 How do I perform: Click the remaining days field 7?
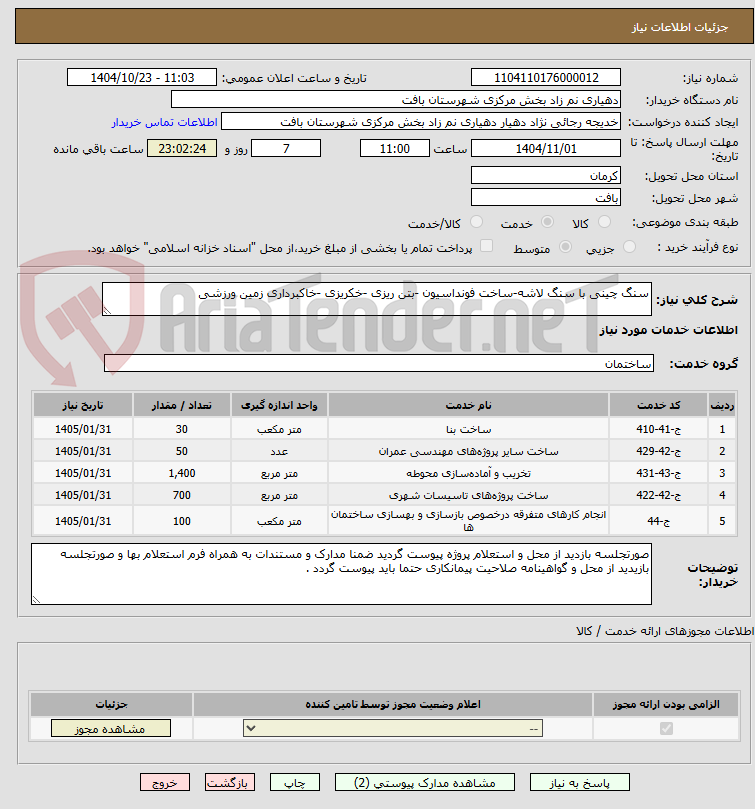pyautogui.click(x=286, y=149)
